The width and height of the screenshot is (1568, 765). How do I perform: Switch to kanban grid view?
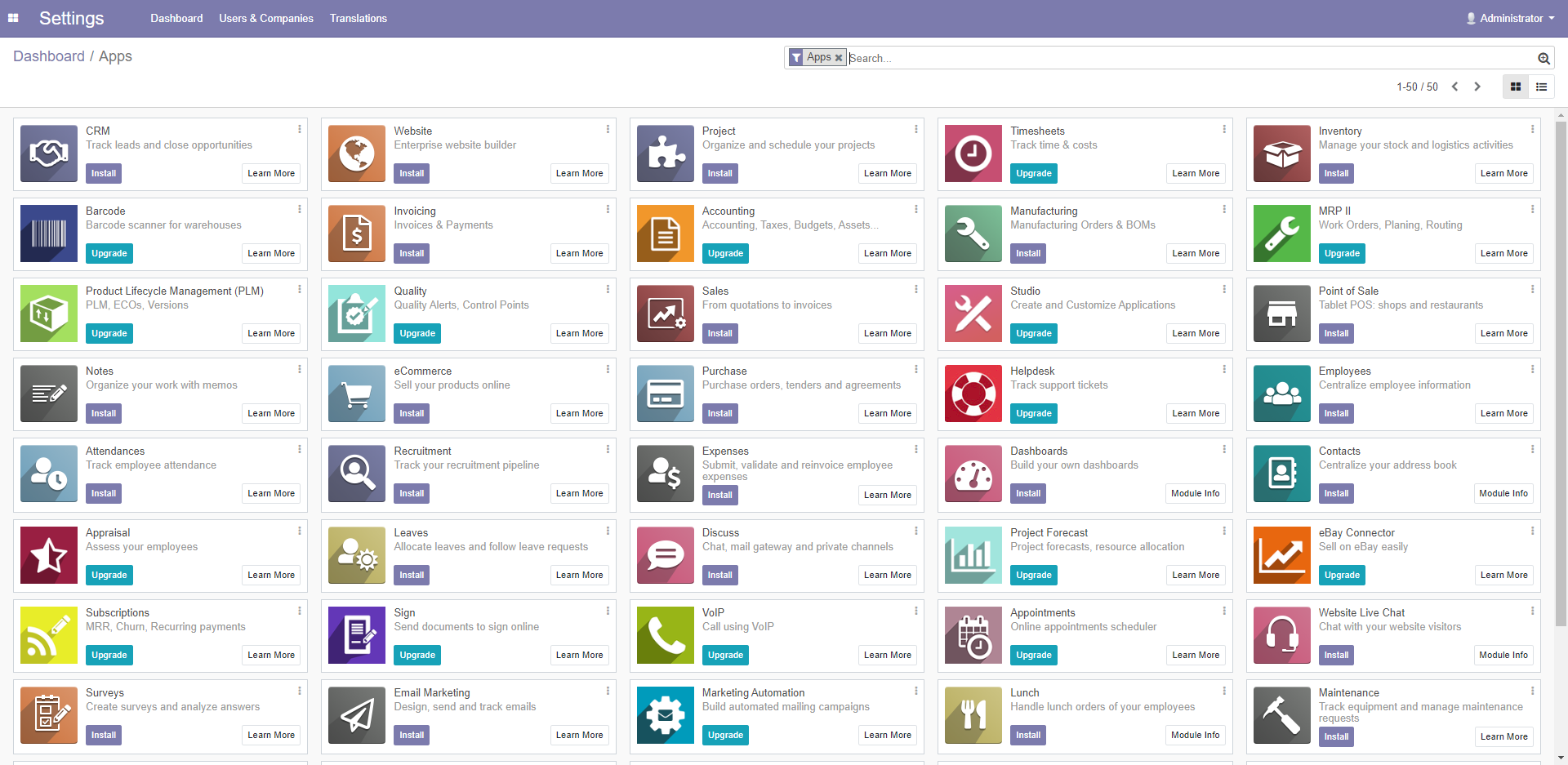tap(1516, 87)
